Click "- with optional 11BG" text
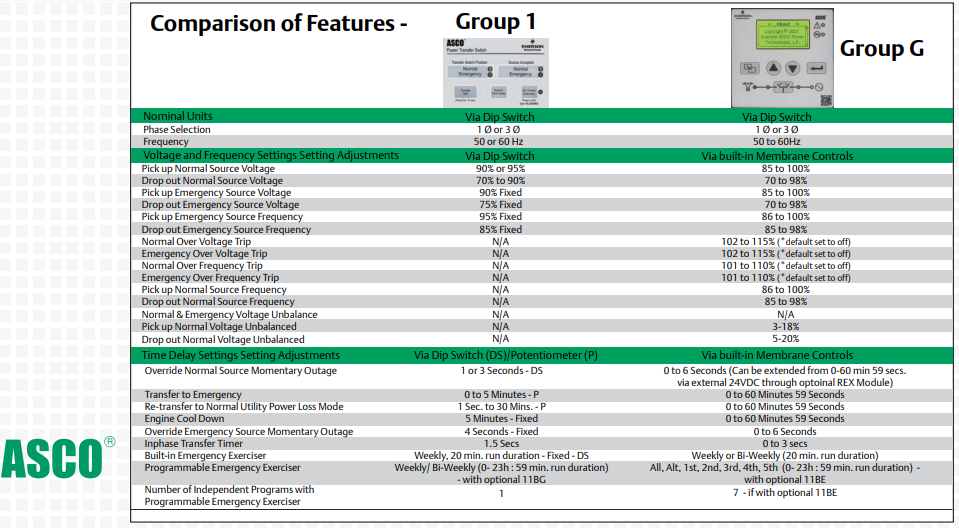959x528 pixels. point(502,480)
